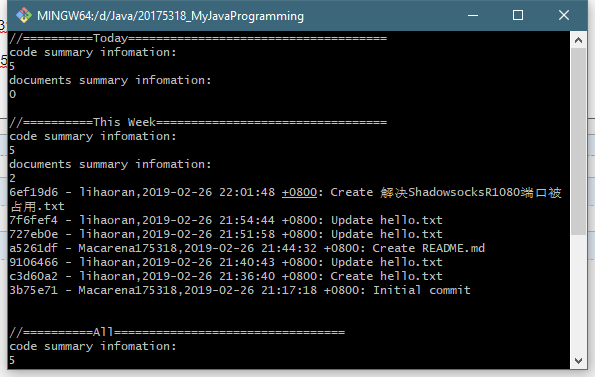Click commit line 3b75e71 Initial commit
The width and height of the screenshot is (595, 377).
pos(240,291)
